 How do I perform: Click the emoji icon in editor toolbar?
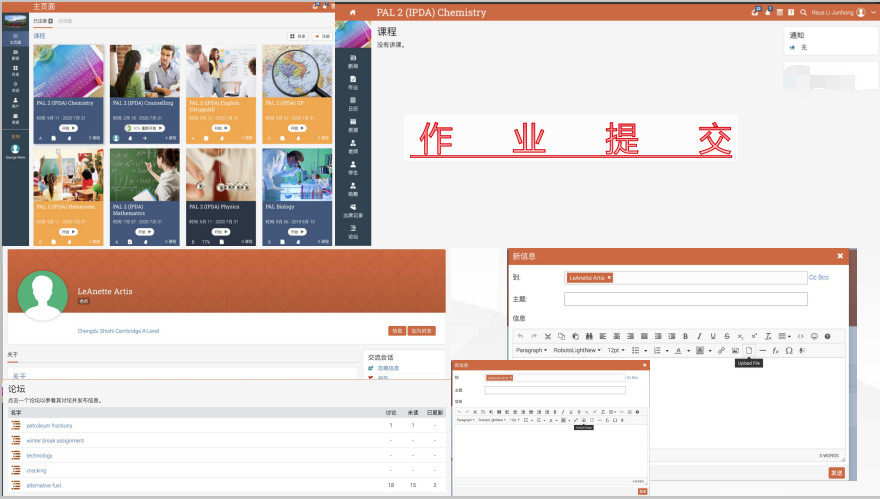(814, 336)
